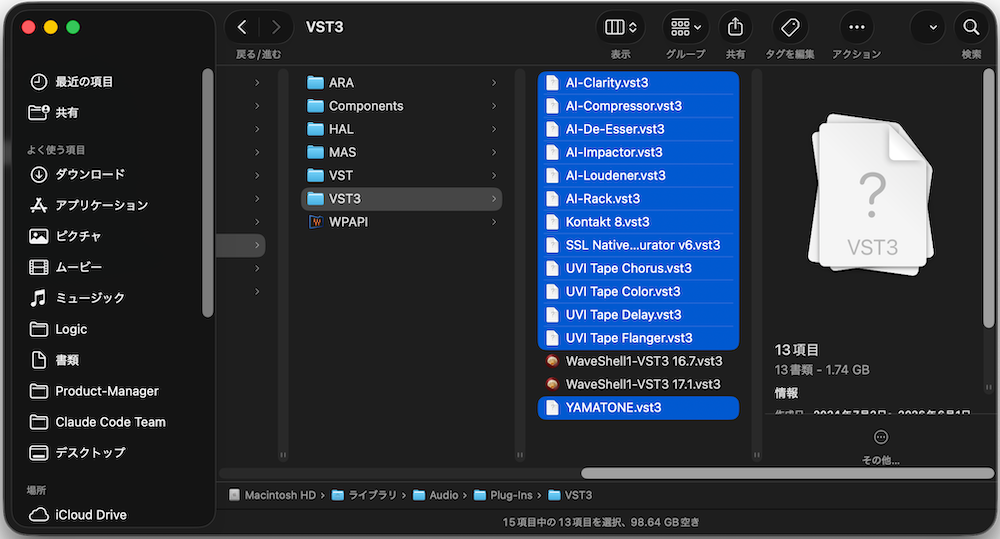Select AI-Impactor.vst3 file
Image resolution: width=1000 pixels, height=539 pixels.
coord(638,152)
